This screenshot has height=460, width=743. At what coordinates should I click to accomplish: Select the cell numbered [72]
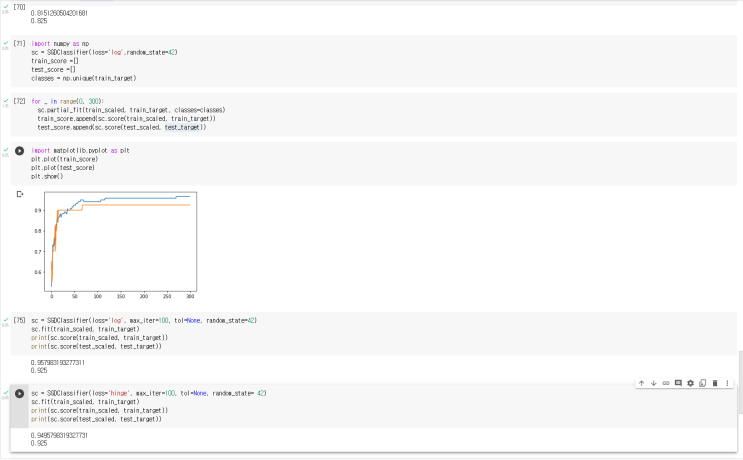(x=19, y=101)
